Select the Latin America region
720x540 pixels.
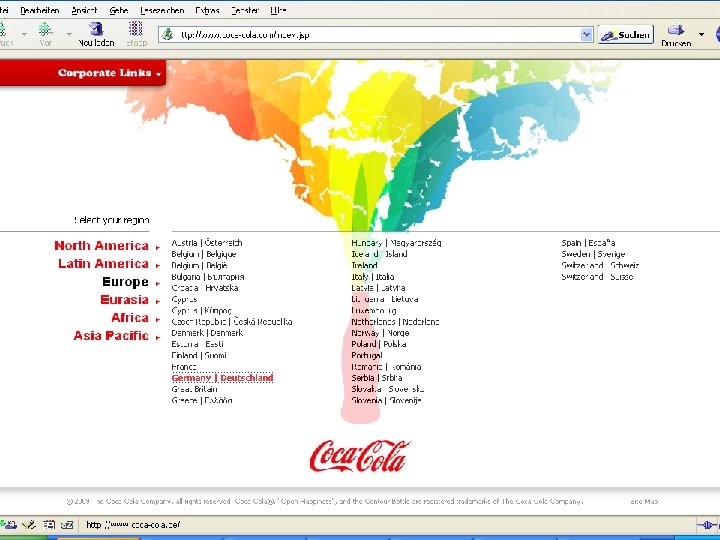(x=103, y=264)
